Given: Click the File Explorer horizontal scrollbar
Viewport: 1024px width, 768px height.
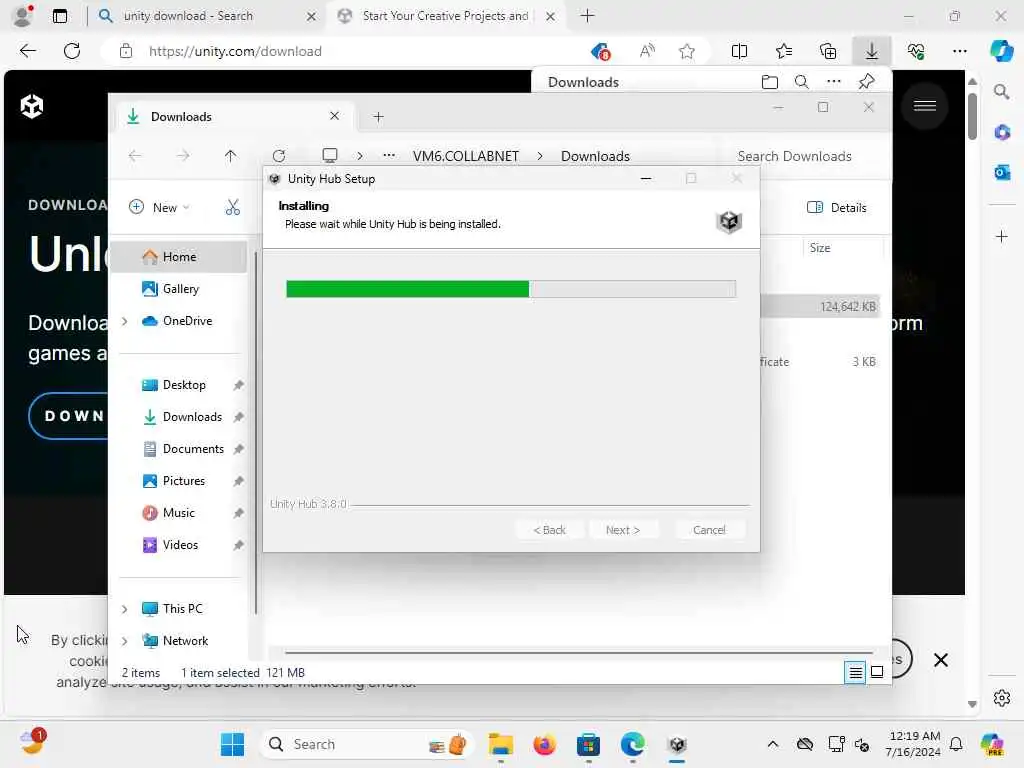Looking at the screenshot, I should 579,652.
